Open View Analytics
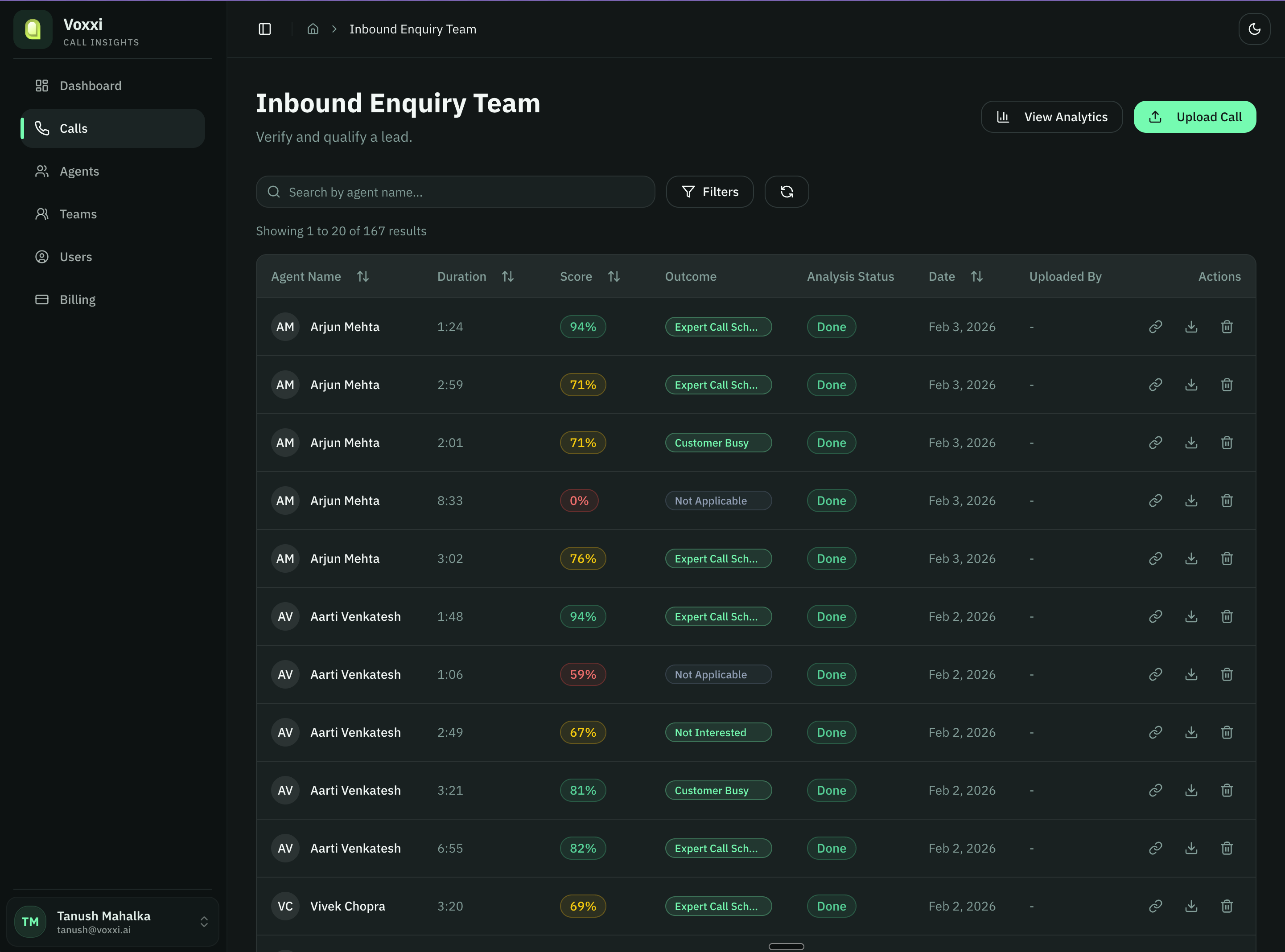The image size is (1285, 952). 1051,117
